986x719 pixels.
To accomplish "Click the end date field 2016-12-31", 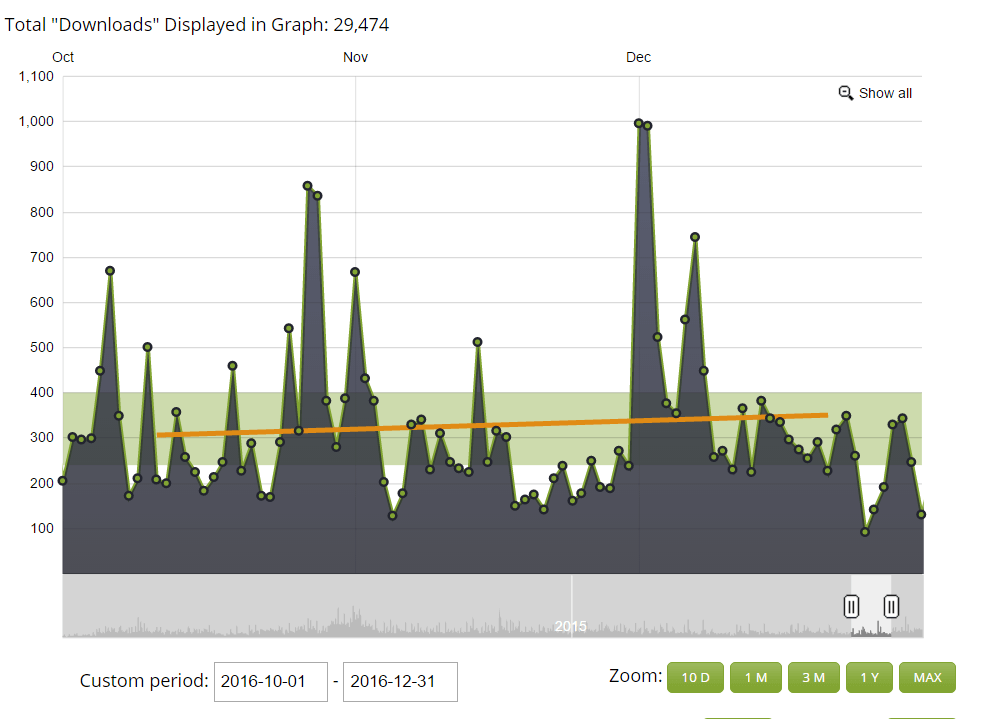I will (400, 681).
